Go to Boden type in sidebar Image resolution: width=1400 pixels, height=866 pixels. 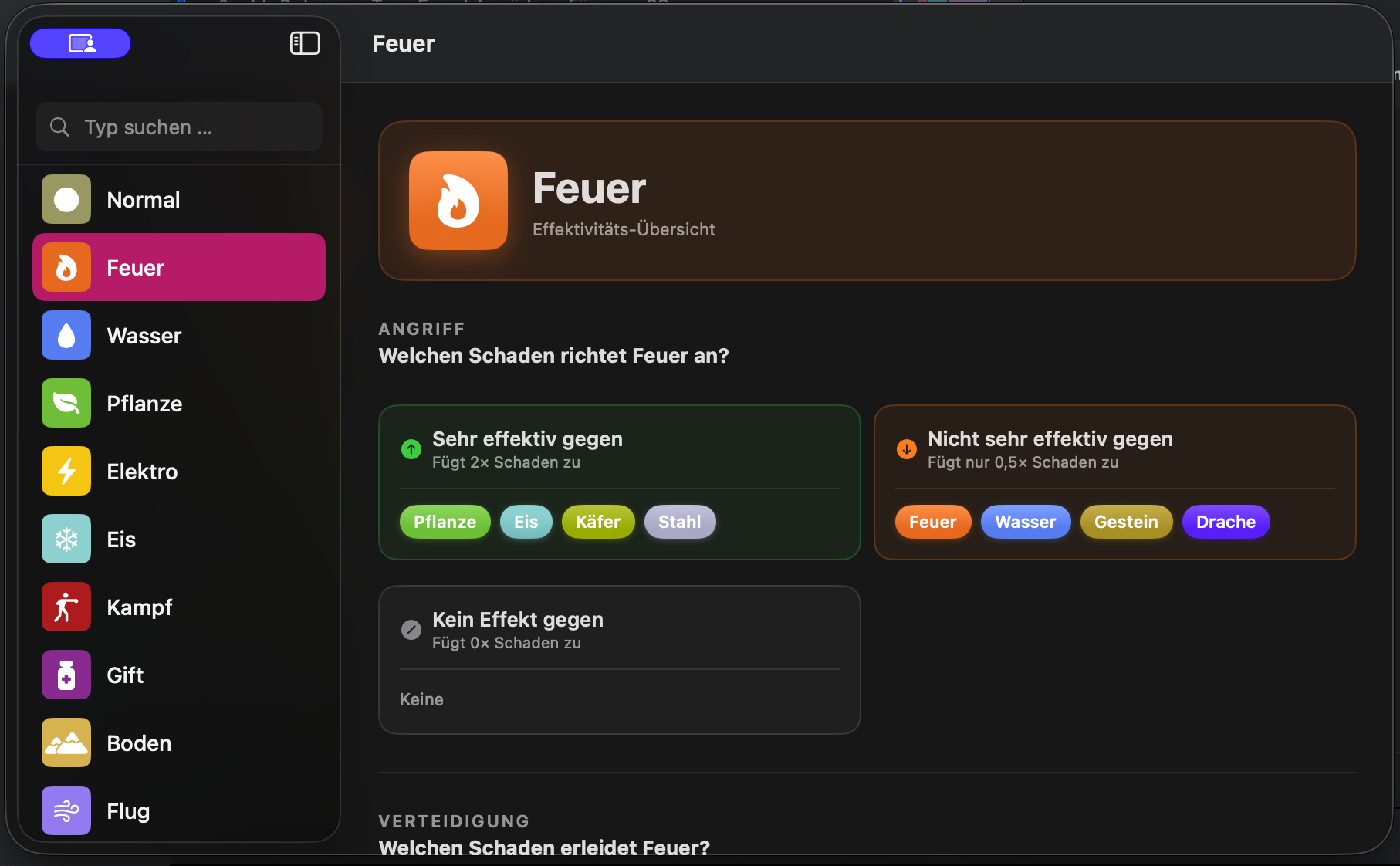[x=179, y=743]
